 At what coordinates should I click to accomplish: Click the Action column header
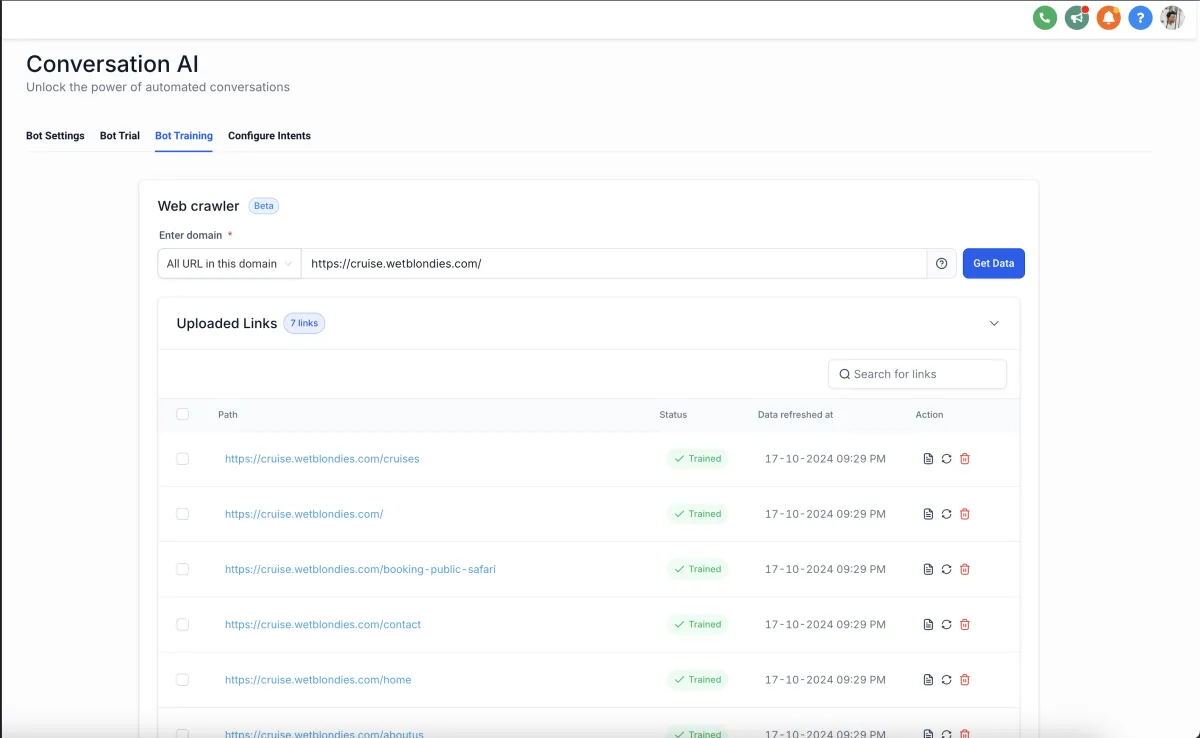pyautogui.click(x=929, y=414)
